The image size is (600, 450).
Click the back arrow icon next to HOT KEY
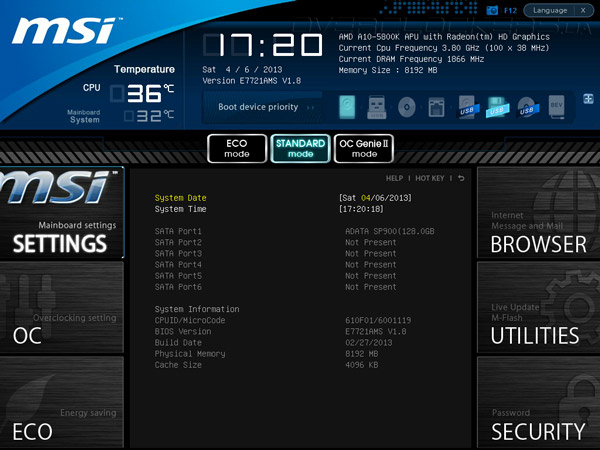tap(461, 178)
